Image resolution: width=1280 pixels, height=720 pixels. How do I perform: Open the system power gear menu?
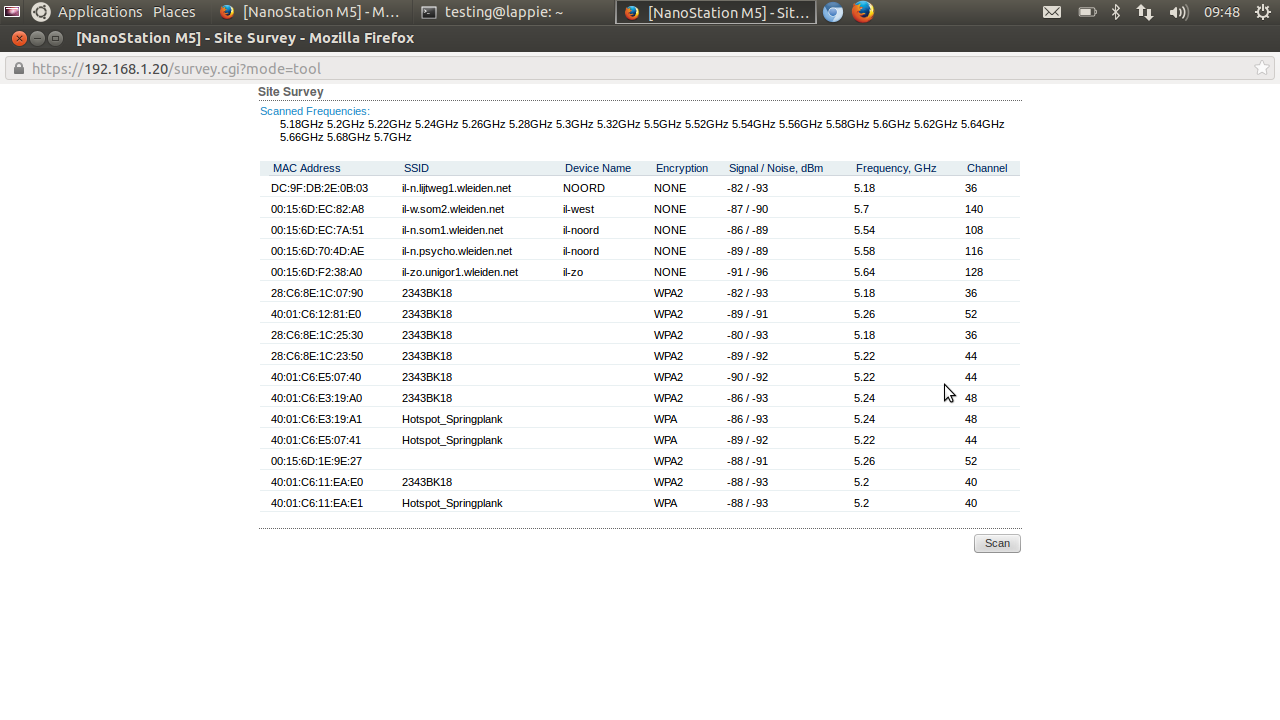(1262, 12)
